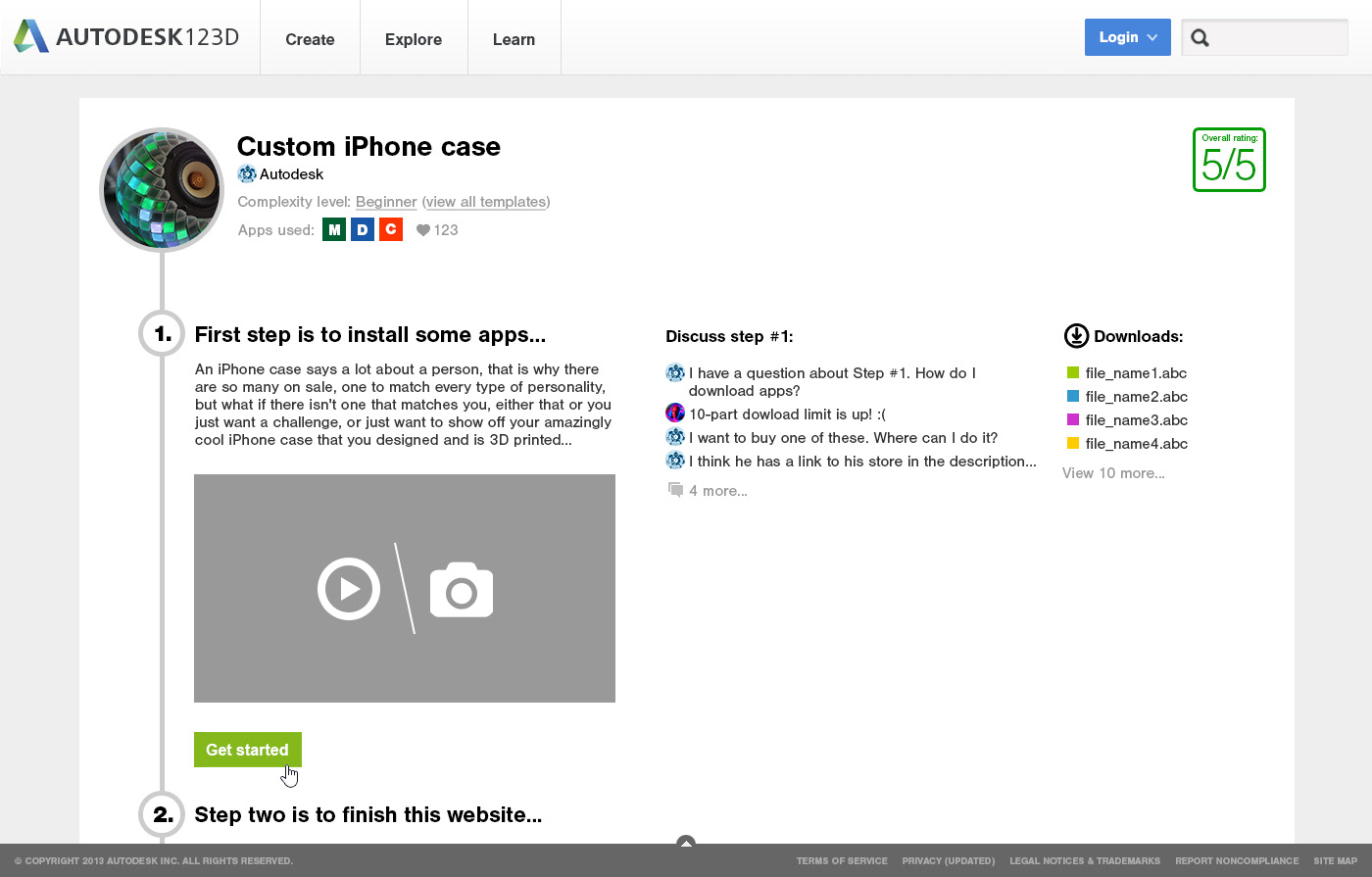This screenshot has width=1372, height=877.
Task: Click the step two heading text
Action: click(x=368, y=815)
